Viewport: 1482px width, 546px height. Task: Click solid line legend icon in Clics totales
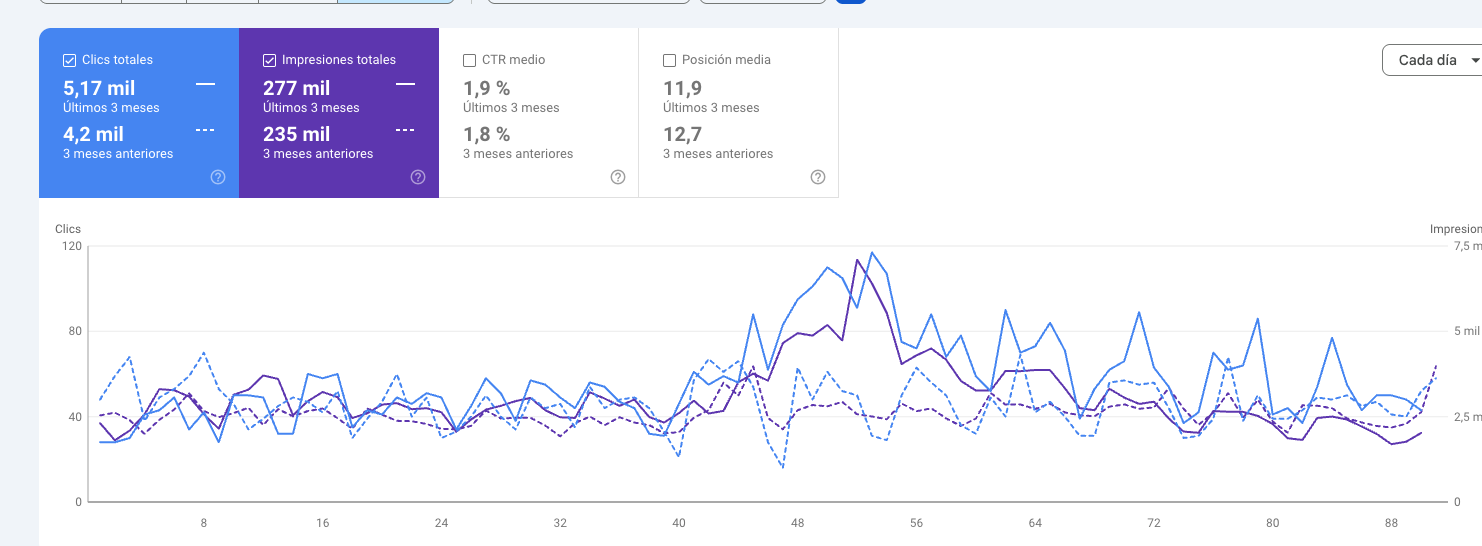205,85
